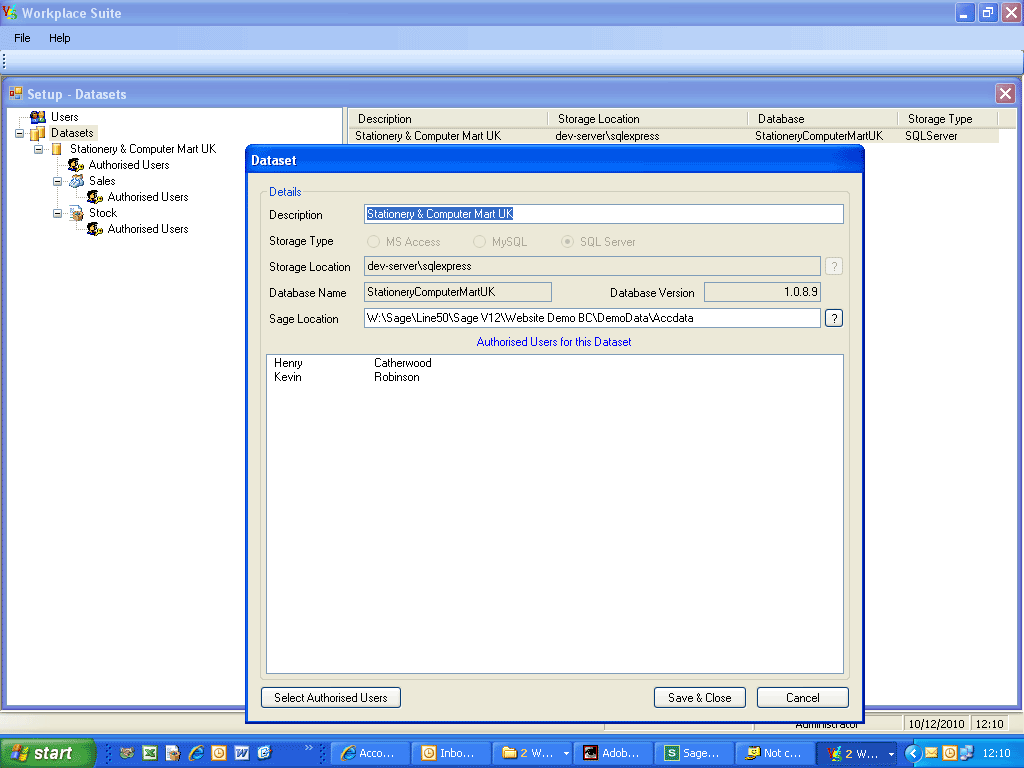Select the MS Access storage type radio button

(374, 242)
